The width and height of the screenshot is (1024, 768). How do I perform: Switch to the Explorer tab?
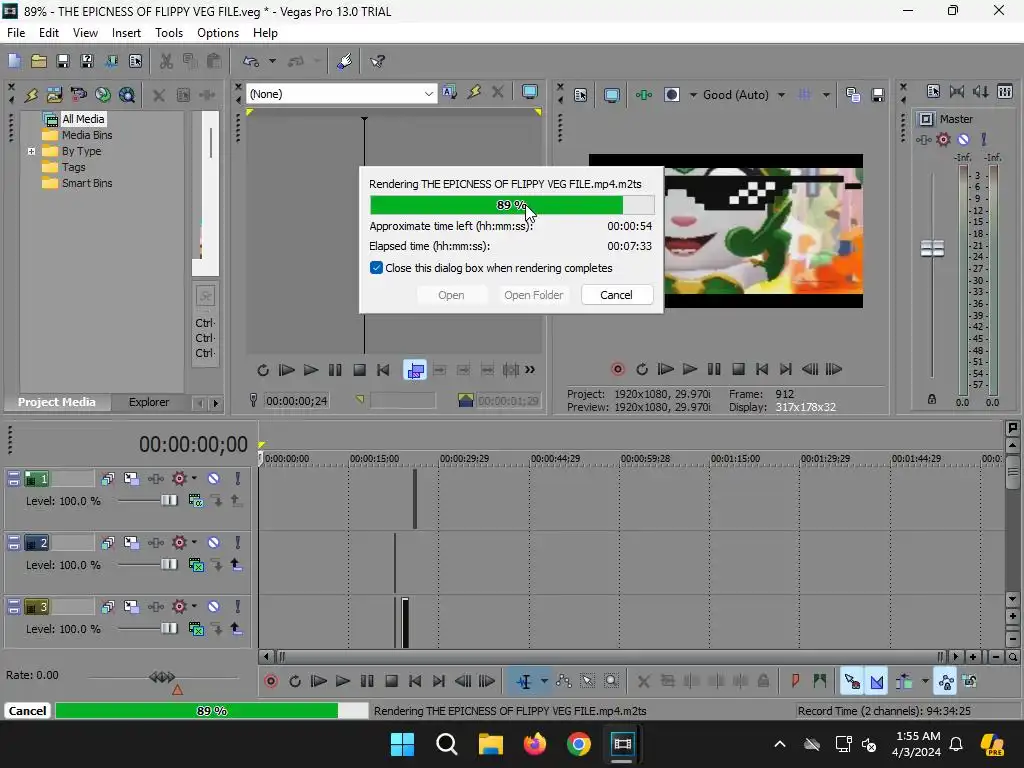pyautogui.click(x=148, y=402)
